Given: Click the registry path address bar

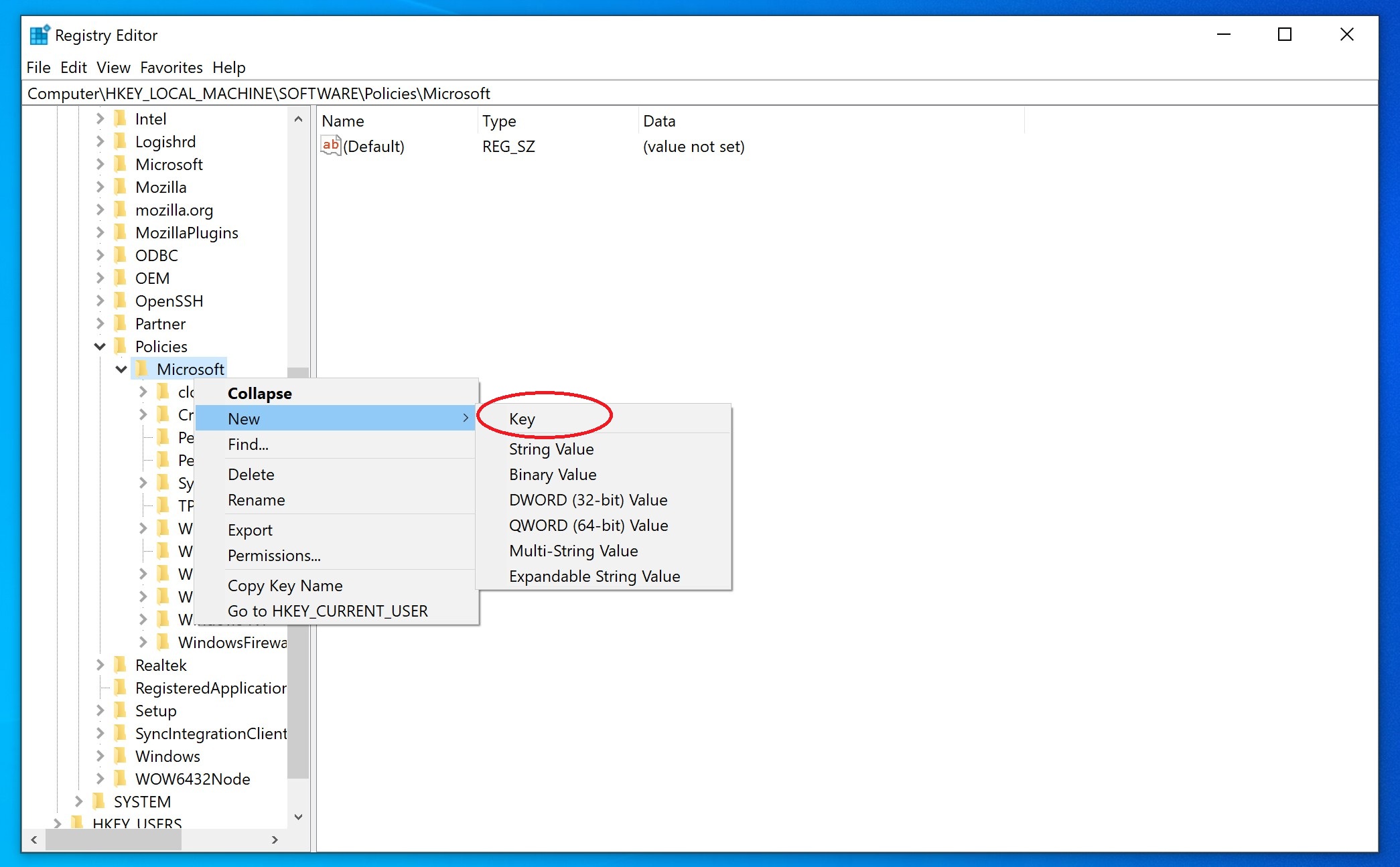Looking at the screenshot, I should click(x=699, y=93).
